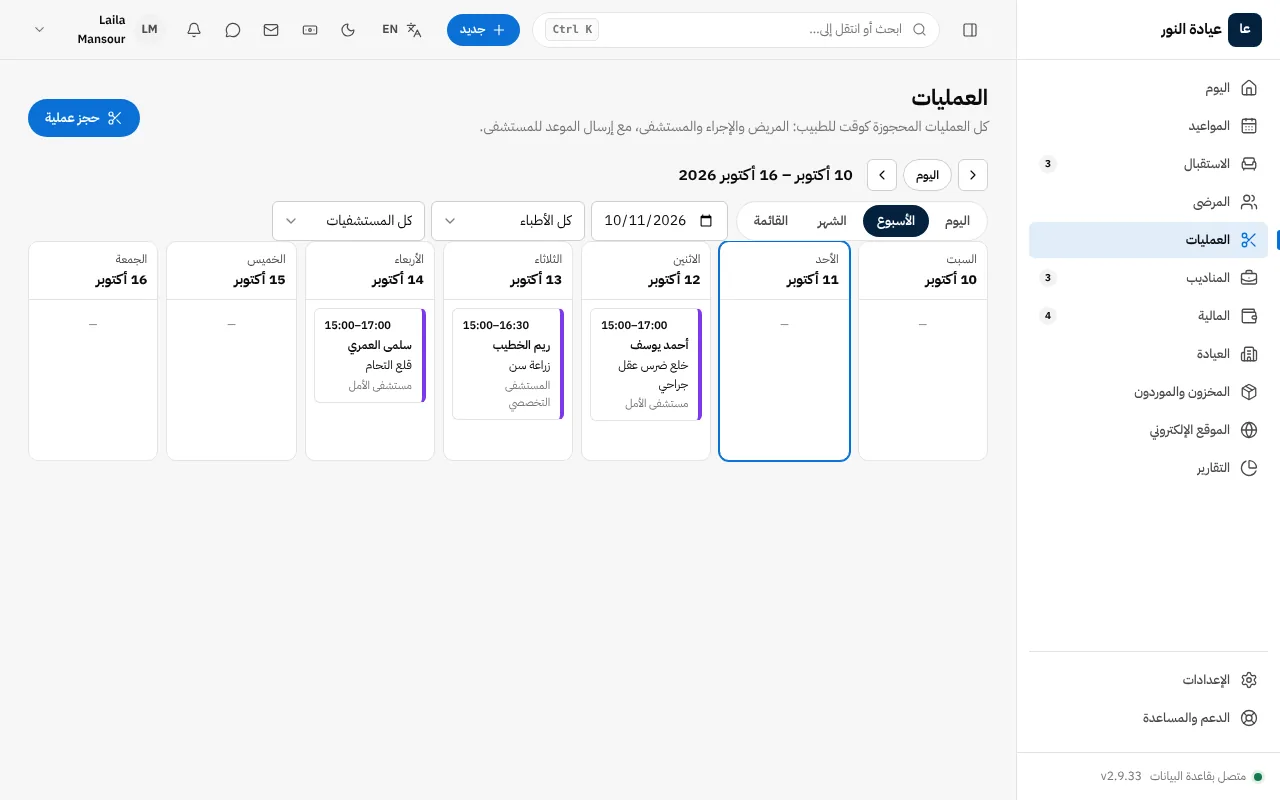The width and height of the screenshot is (1280, 800).
Task: Open المخزون والموردون inventory in sidebar
Action: 1148,392
